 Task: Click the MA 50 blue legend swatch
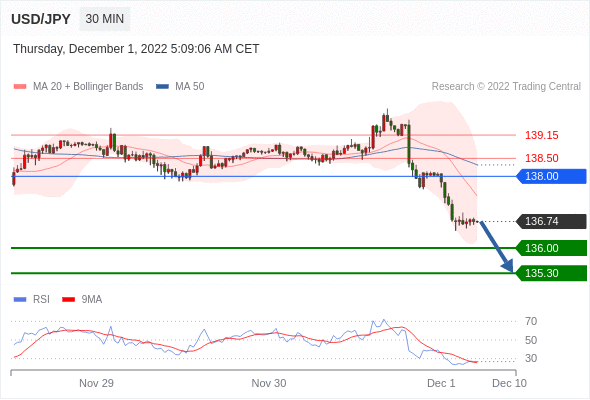click(x=162, y=87)
